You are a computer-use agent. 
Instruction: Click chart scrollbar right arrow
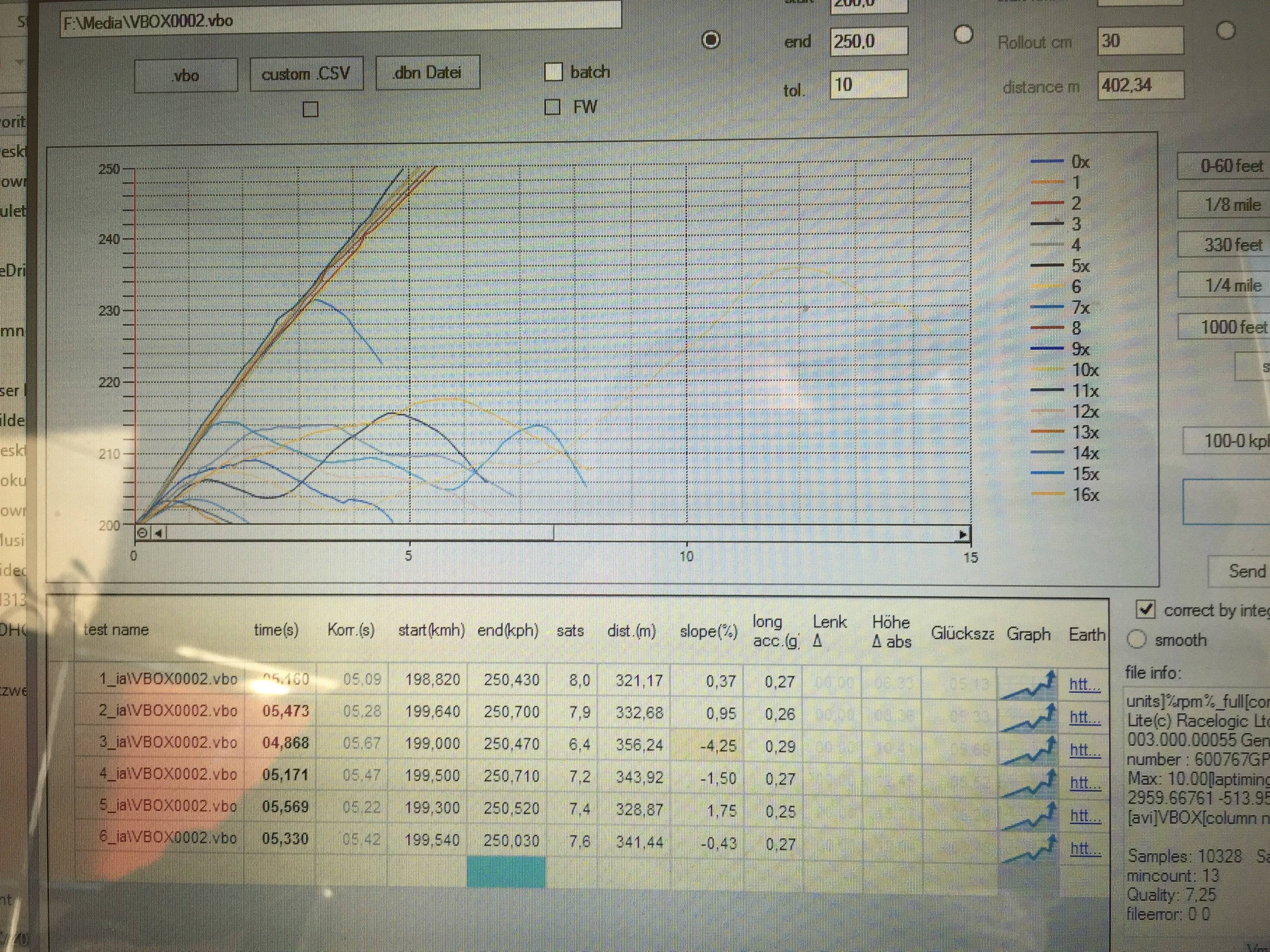point(963,535)
